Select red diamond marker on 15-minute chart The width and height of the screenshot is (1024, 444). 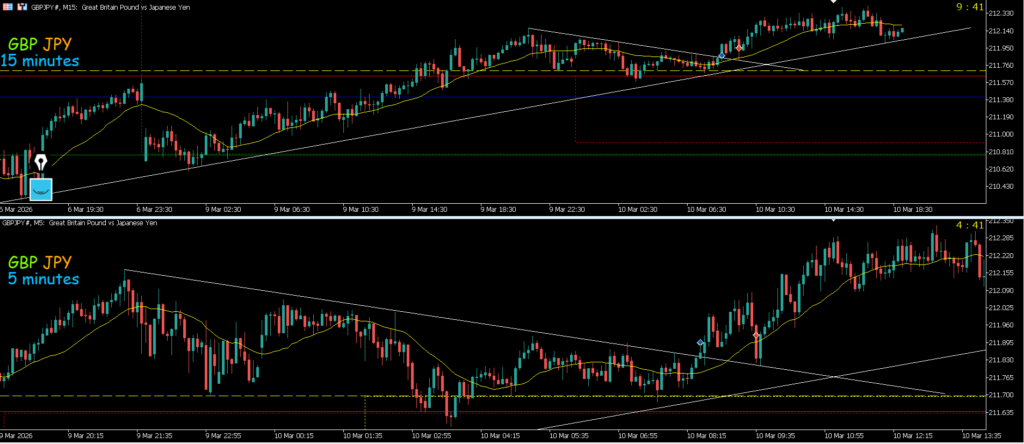739,47
